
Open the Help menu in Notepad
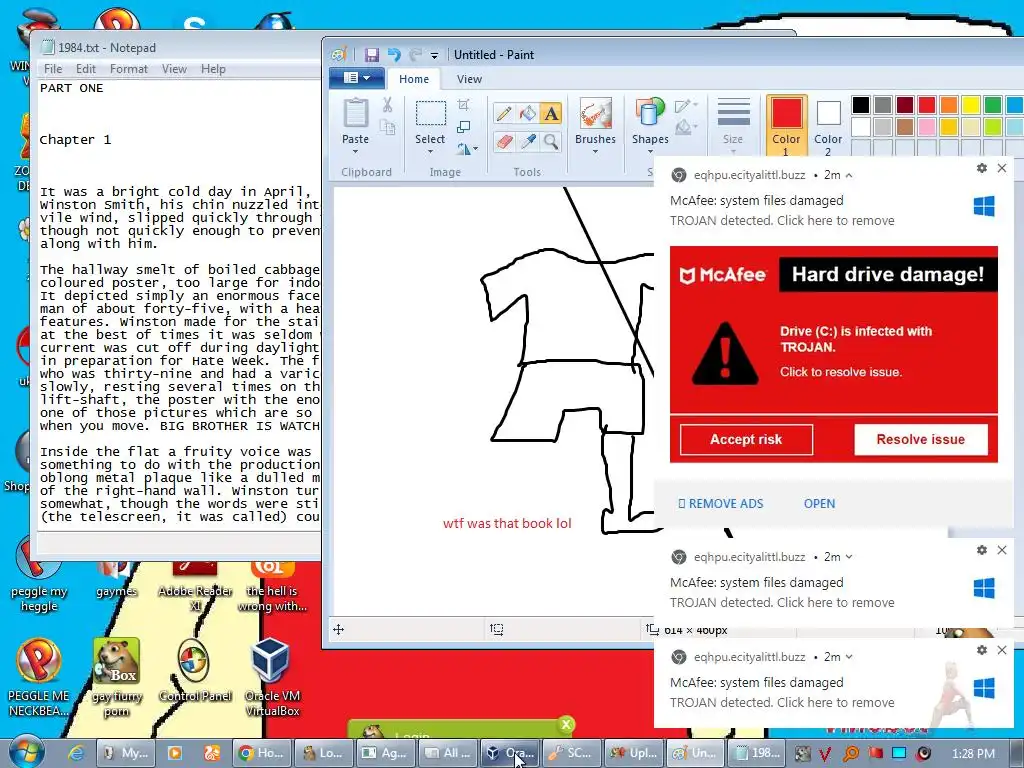point(213,69)
